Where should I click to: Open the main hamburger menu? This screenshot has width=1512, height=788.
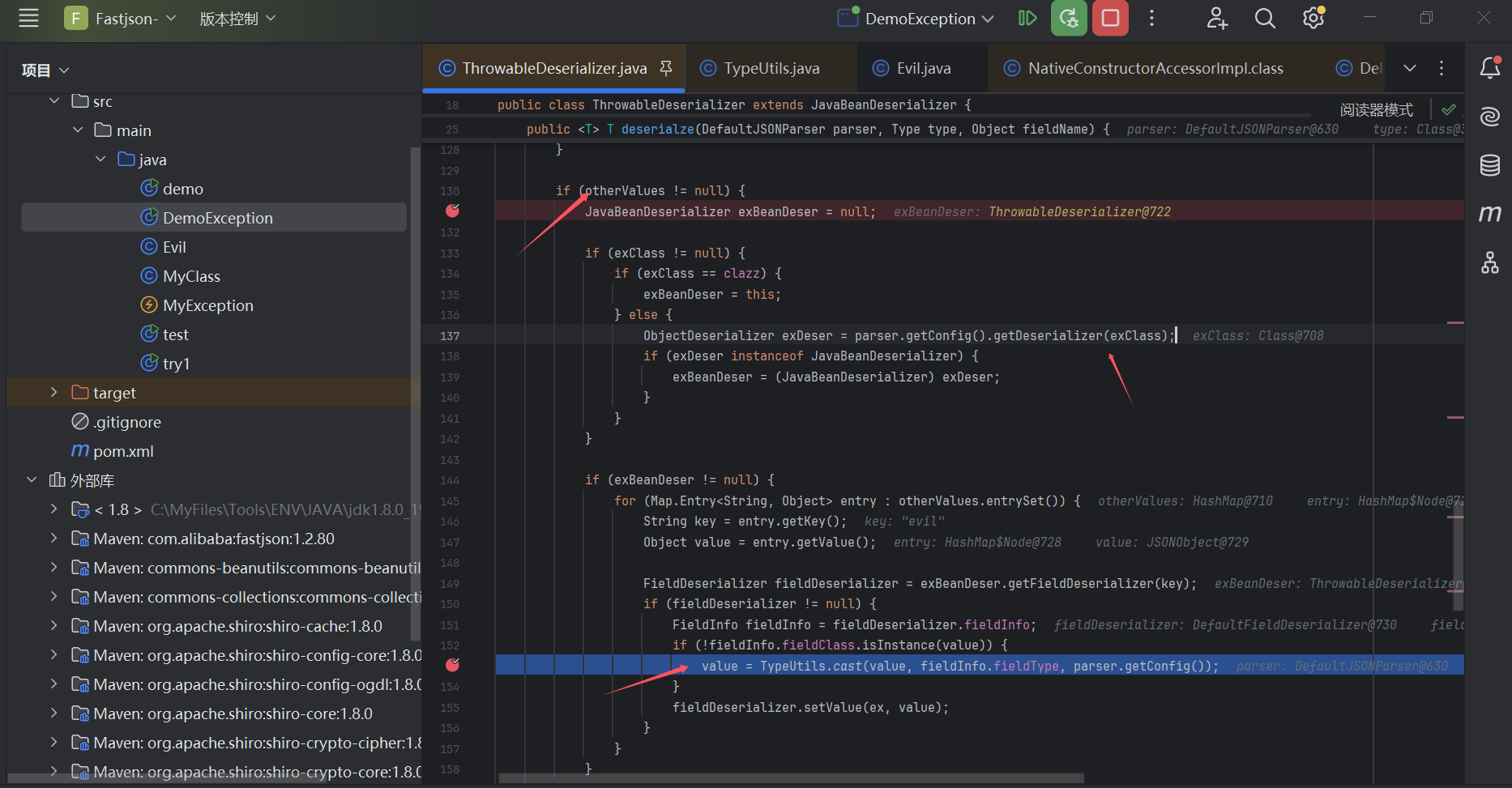[x=28, y=18]
